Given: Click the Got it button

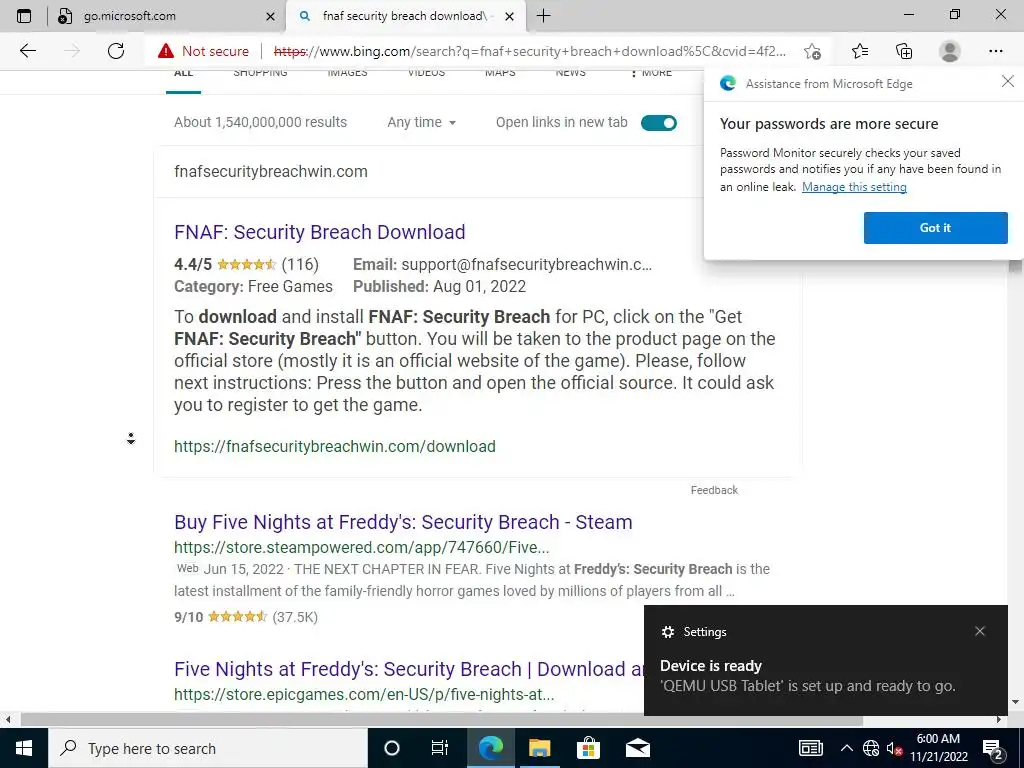Looking at the screenshot, I should click(935, 227).
